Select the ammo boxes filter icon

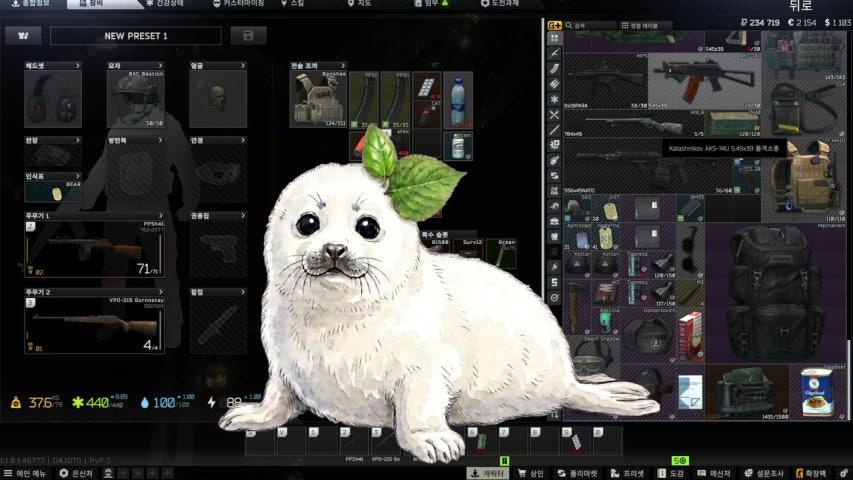point(554,84)
